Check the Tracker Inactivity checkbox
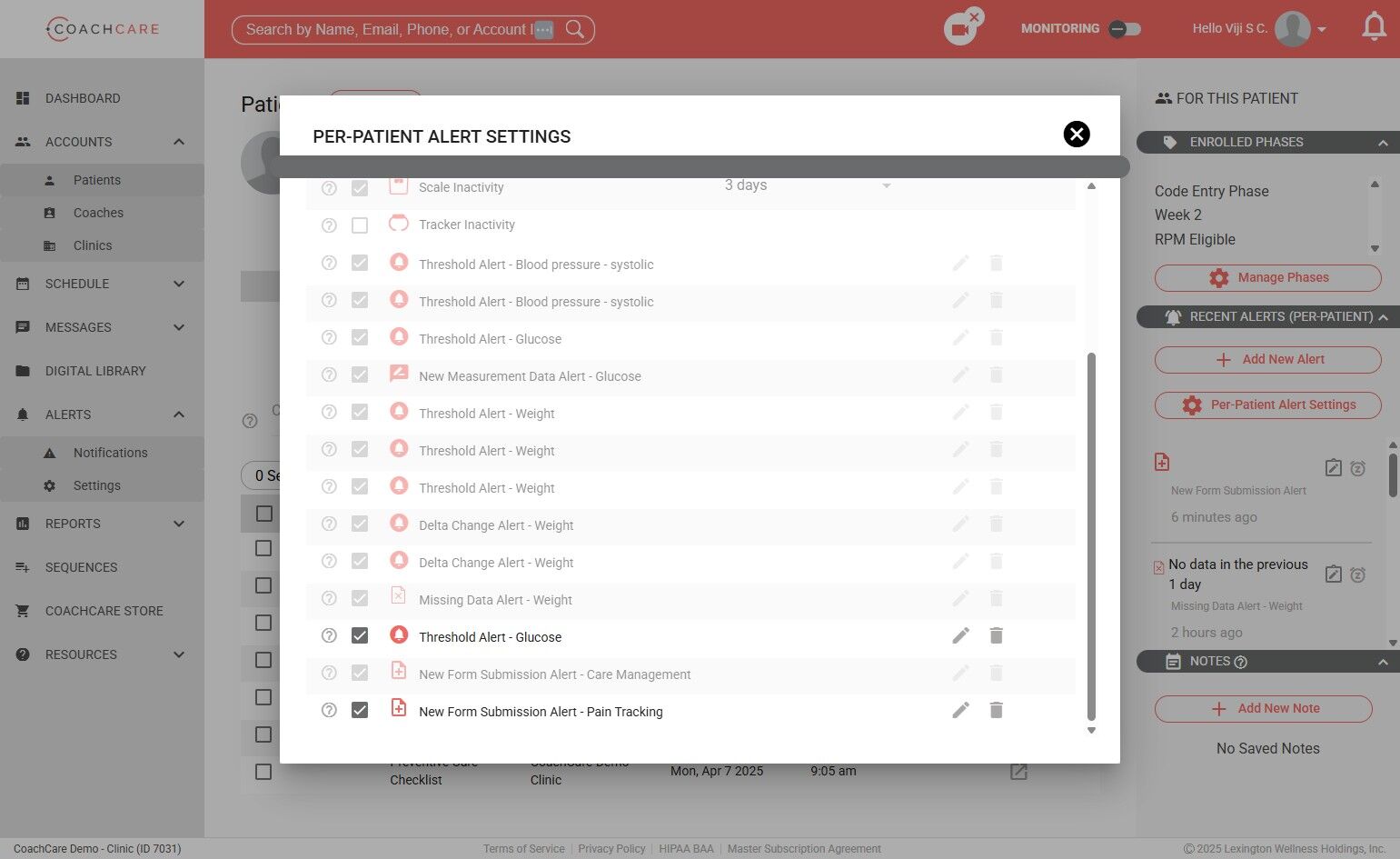 coord(360,225)
